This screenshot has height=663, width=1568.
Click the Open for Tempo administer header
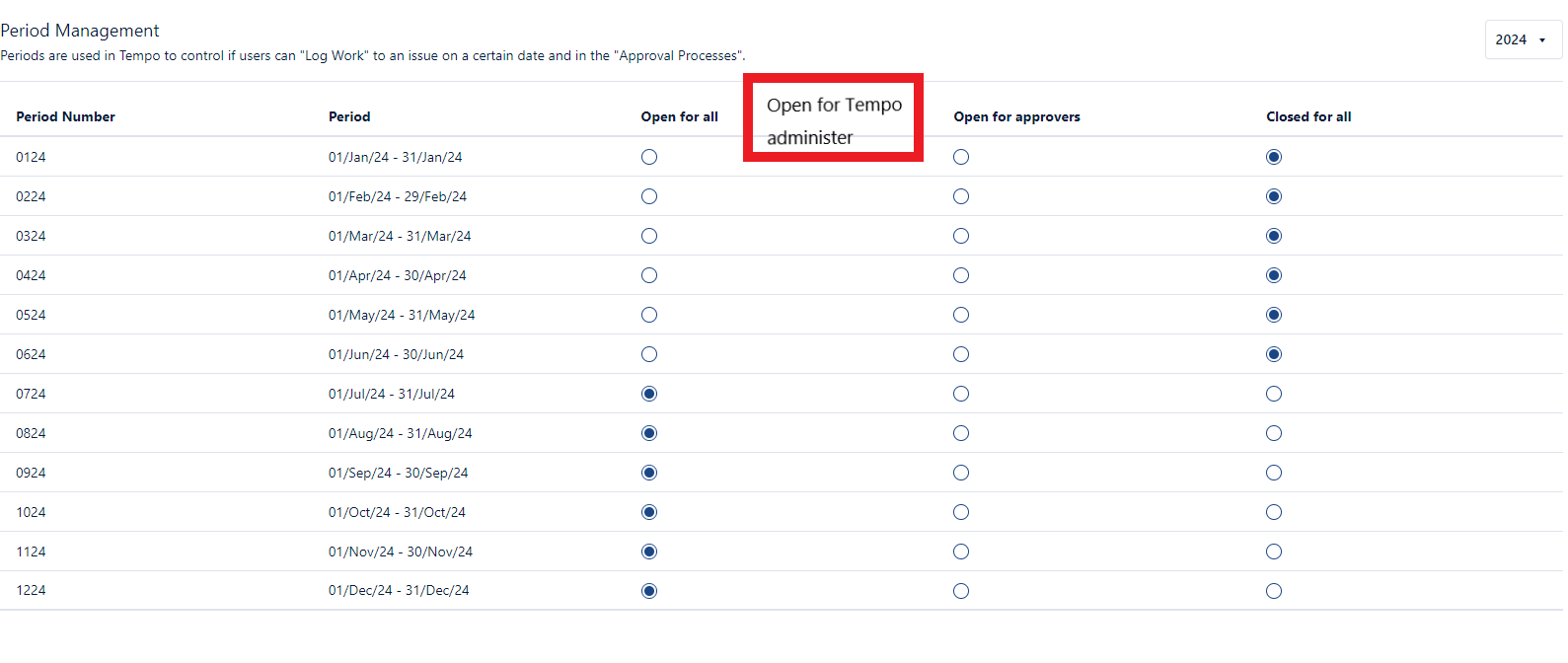coord(834,120)
